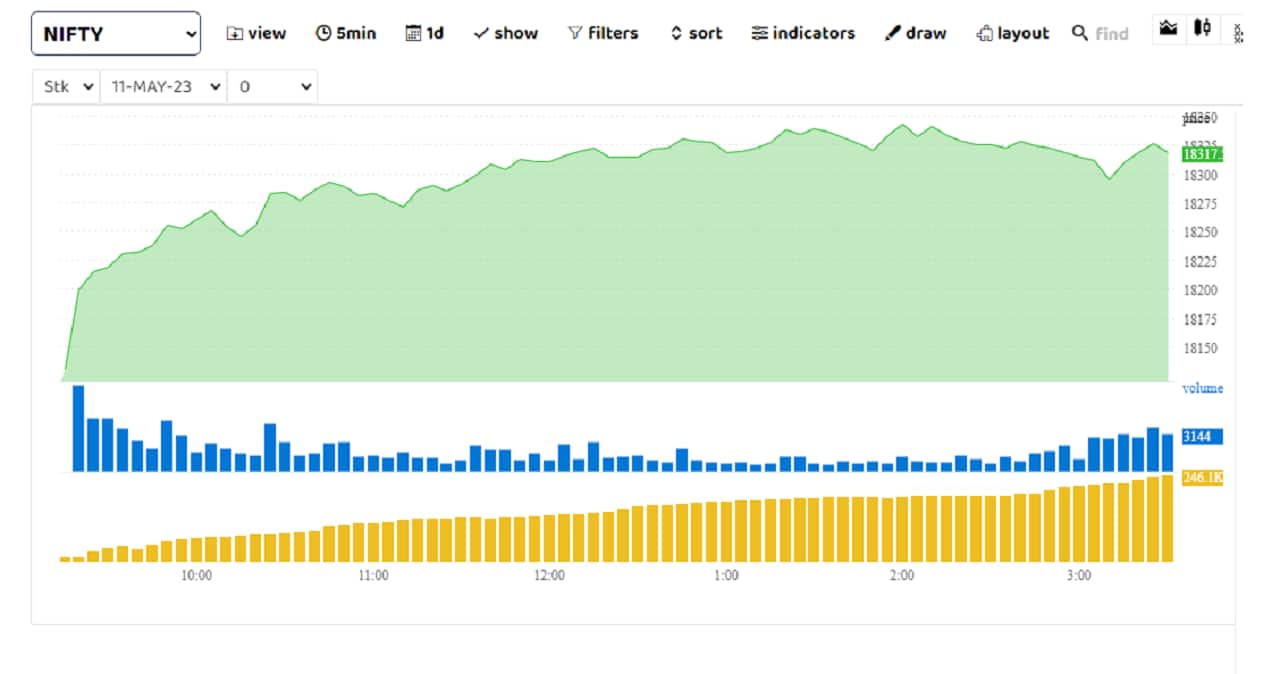Open the 1d calendar range option
This screenshot has width=1280, height=674.
425,33
